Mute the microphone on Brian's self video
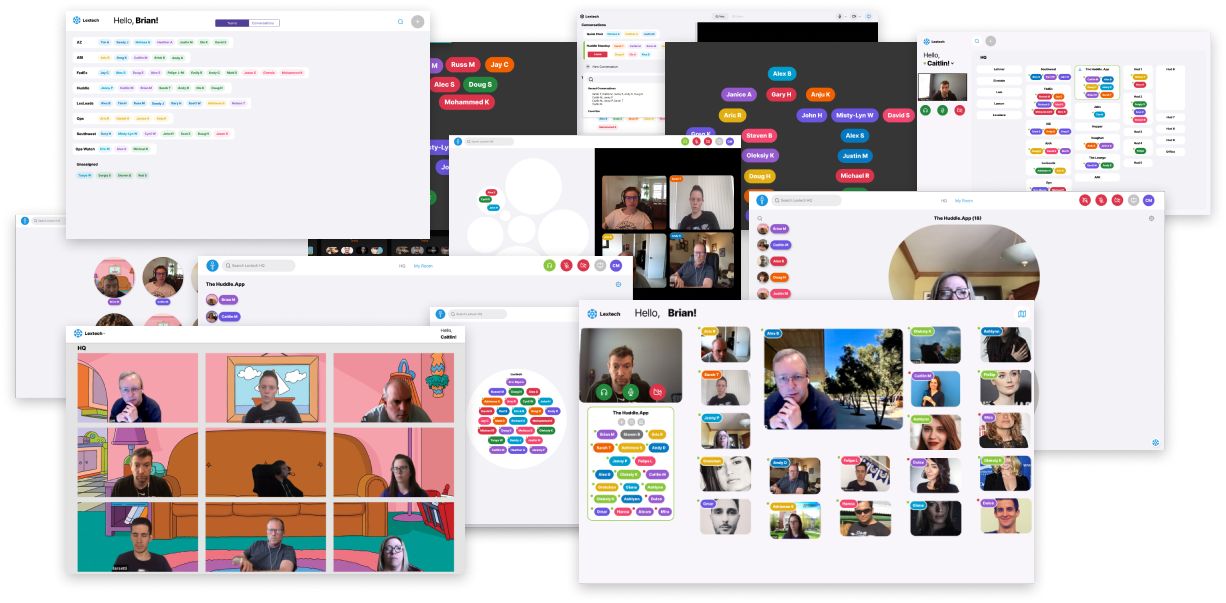1226x603 pixels. click(631, 391)
